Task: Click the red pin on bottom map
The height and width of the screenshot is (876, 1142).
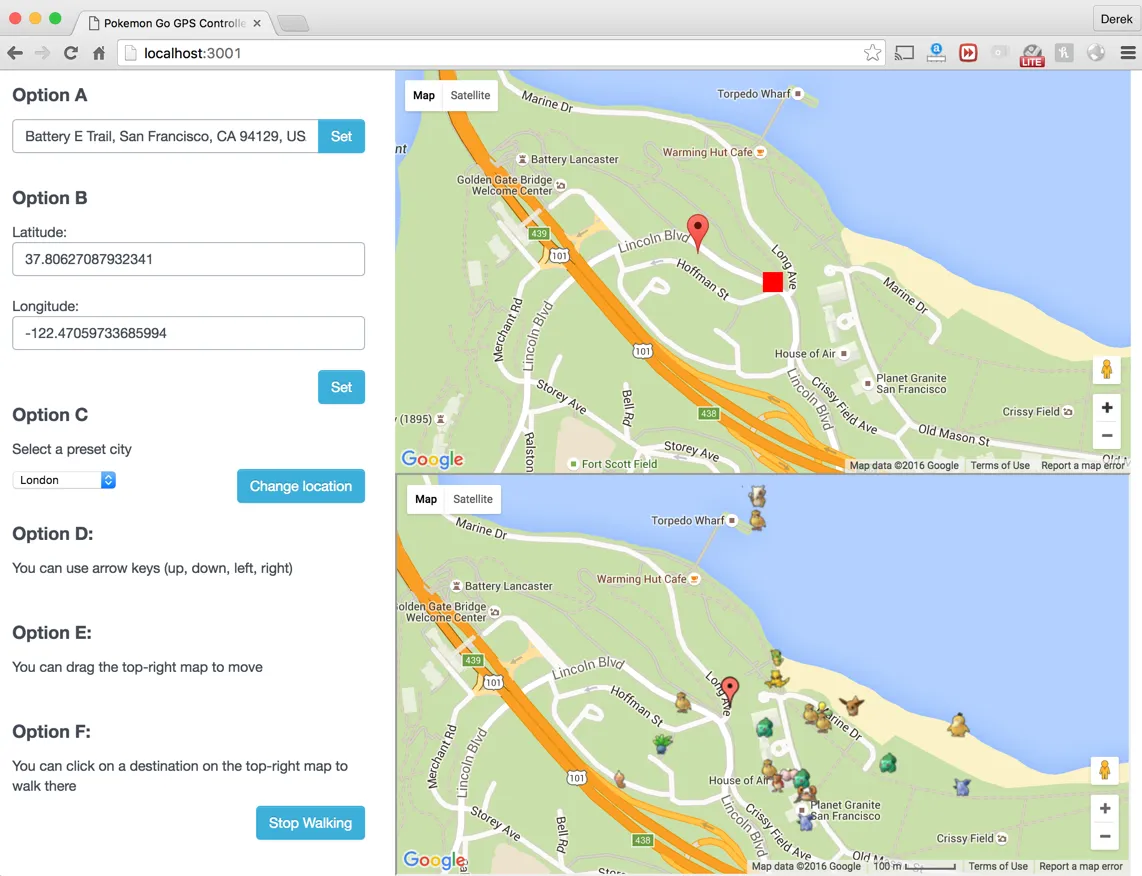Action: pyautogui.click(x=729, y=691)
